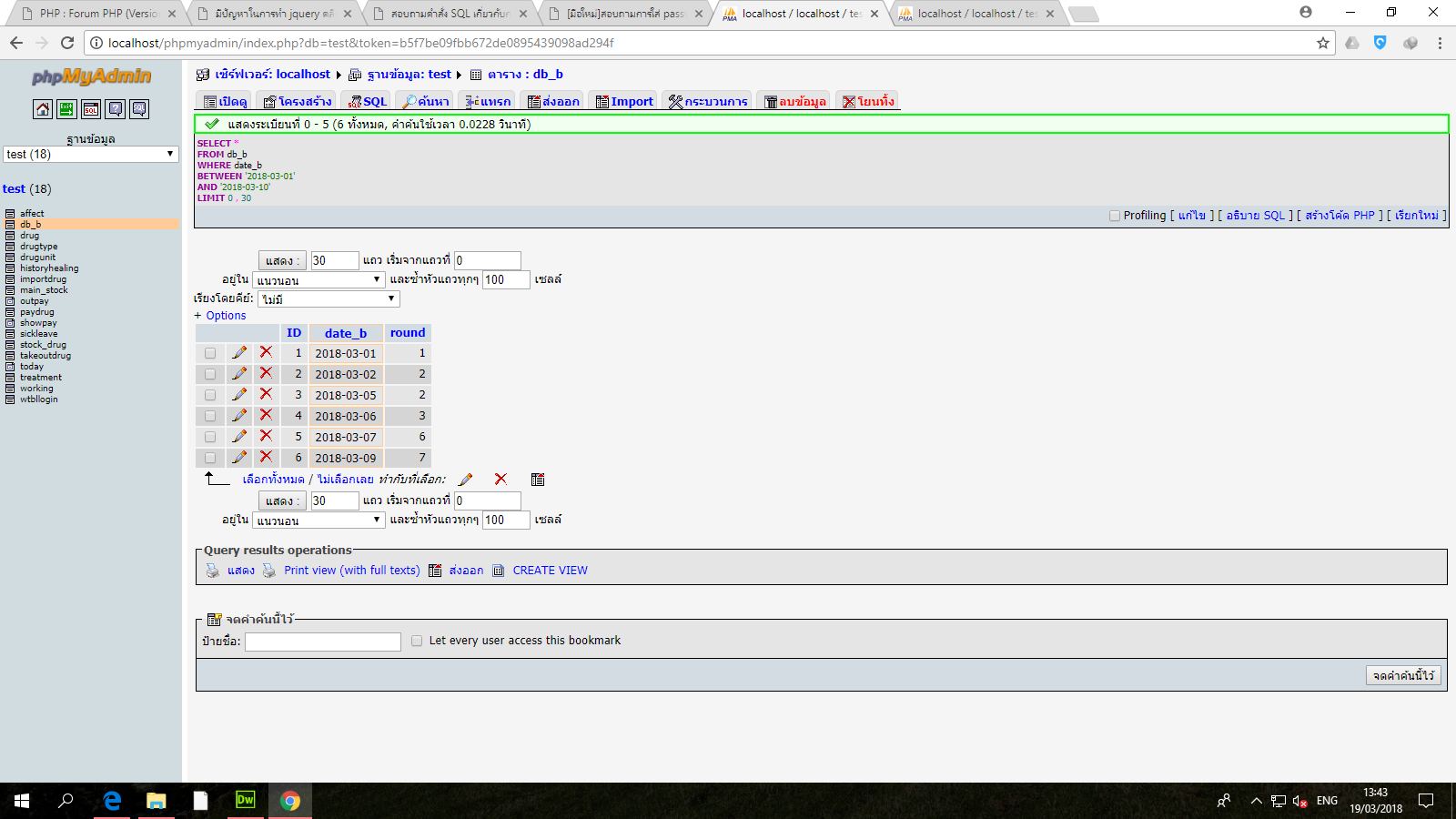The height and width of the screenshot is (819, 1456).
Task: Open the upper display-mode dropdown above the table
Action: pyautogui.click(x=318, y=280)
